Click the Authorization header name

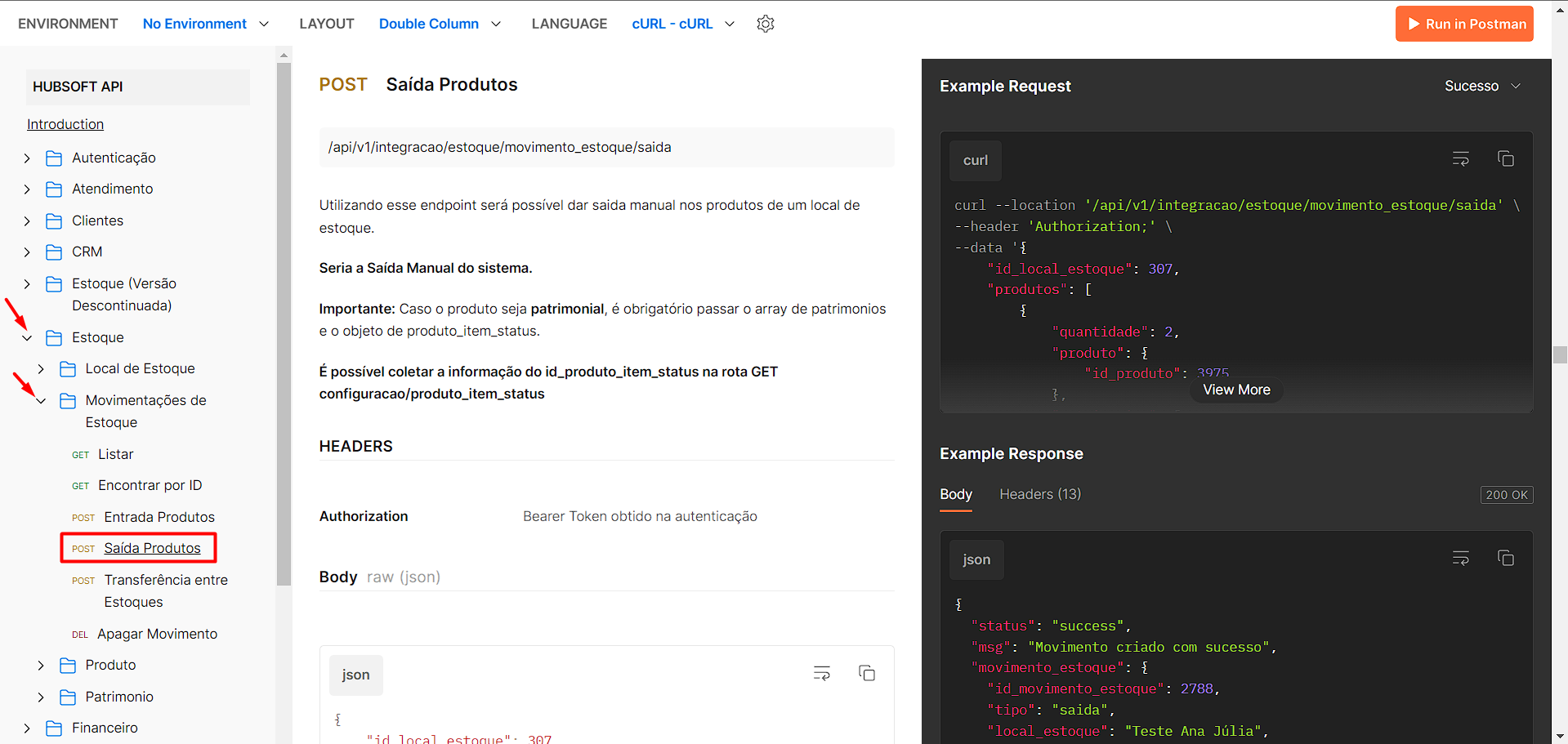363,516
